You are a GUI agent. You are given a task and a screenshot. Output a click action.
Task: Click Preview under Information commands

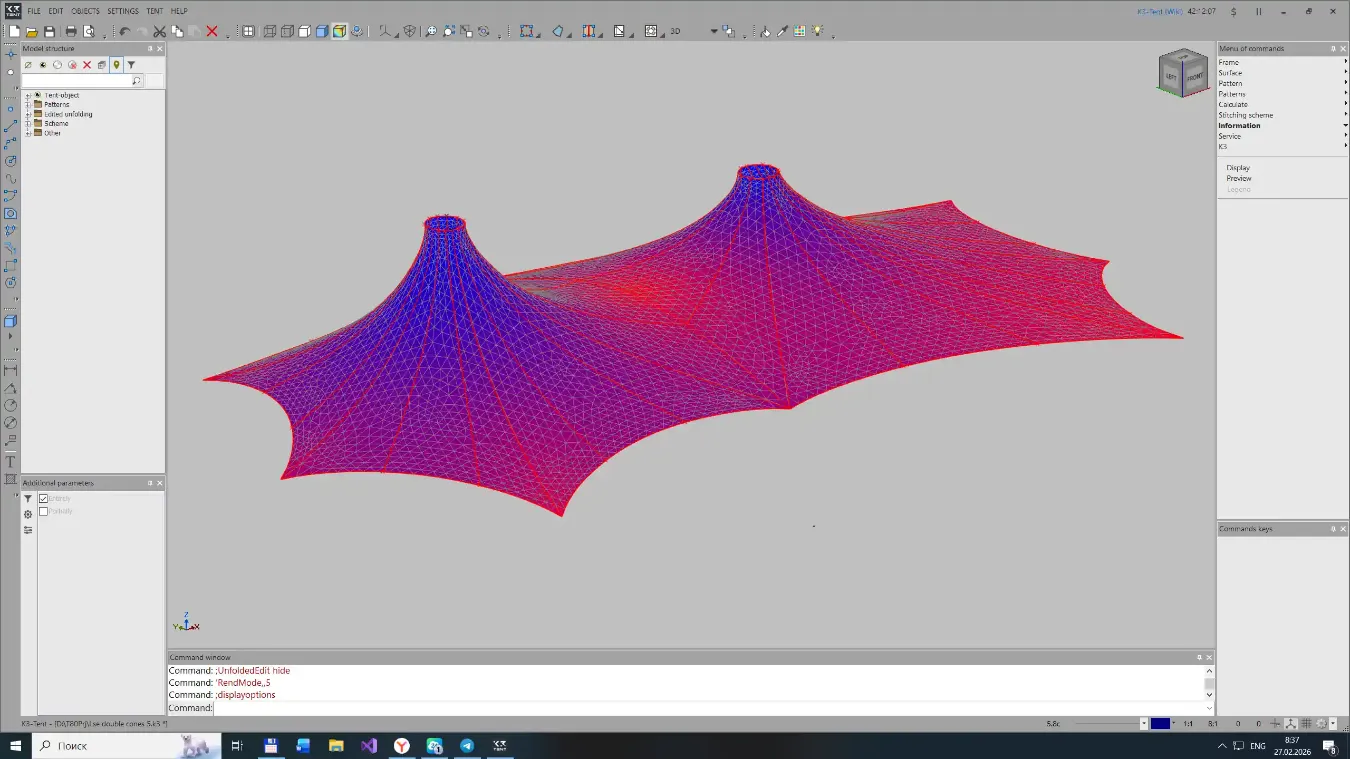click(1239, 178)
